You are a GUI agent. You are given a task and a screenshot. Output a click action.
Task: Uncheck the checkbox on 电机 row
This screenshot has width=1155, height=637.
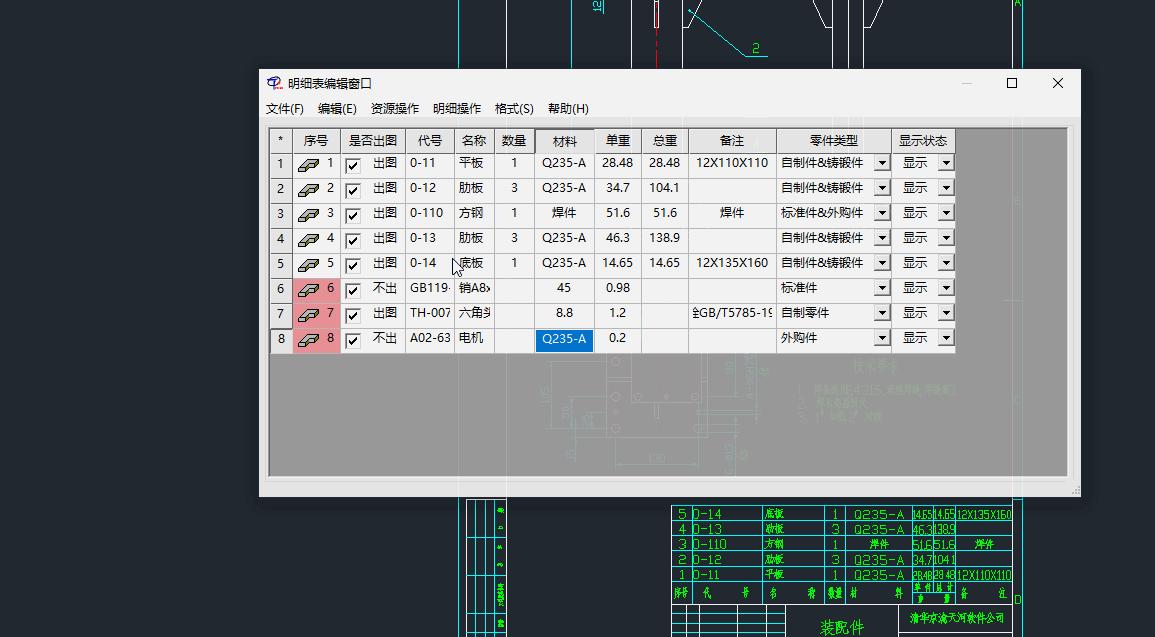352,339
